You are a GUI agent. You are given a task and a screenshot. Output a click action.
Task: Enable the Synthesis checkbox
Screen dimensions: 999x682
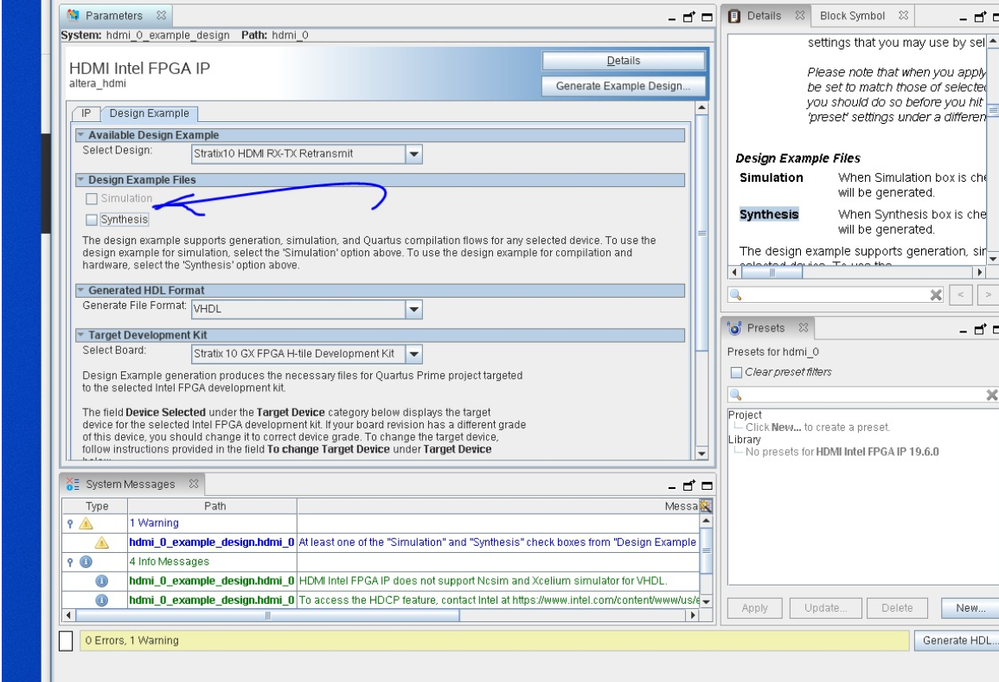pos(92,220)
